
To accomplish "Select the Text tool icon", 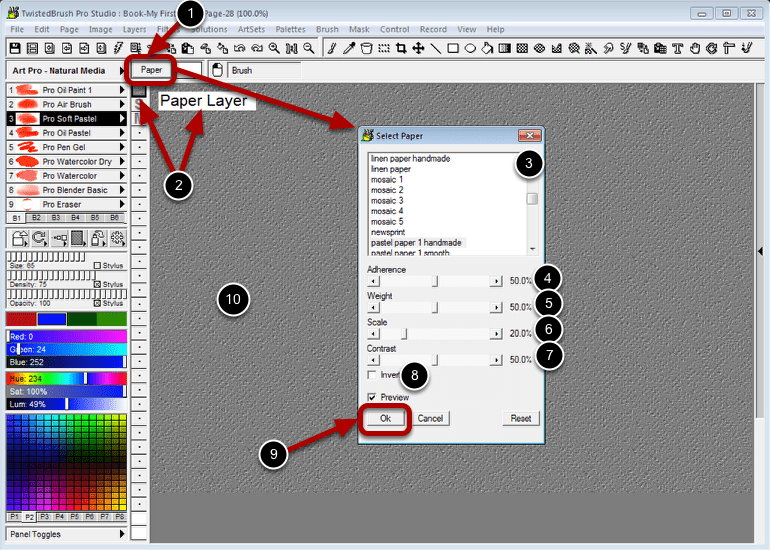I will pos(678,48).
